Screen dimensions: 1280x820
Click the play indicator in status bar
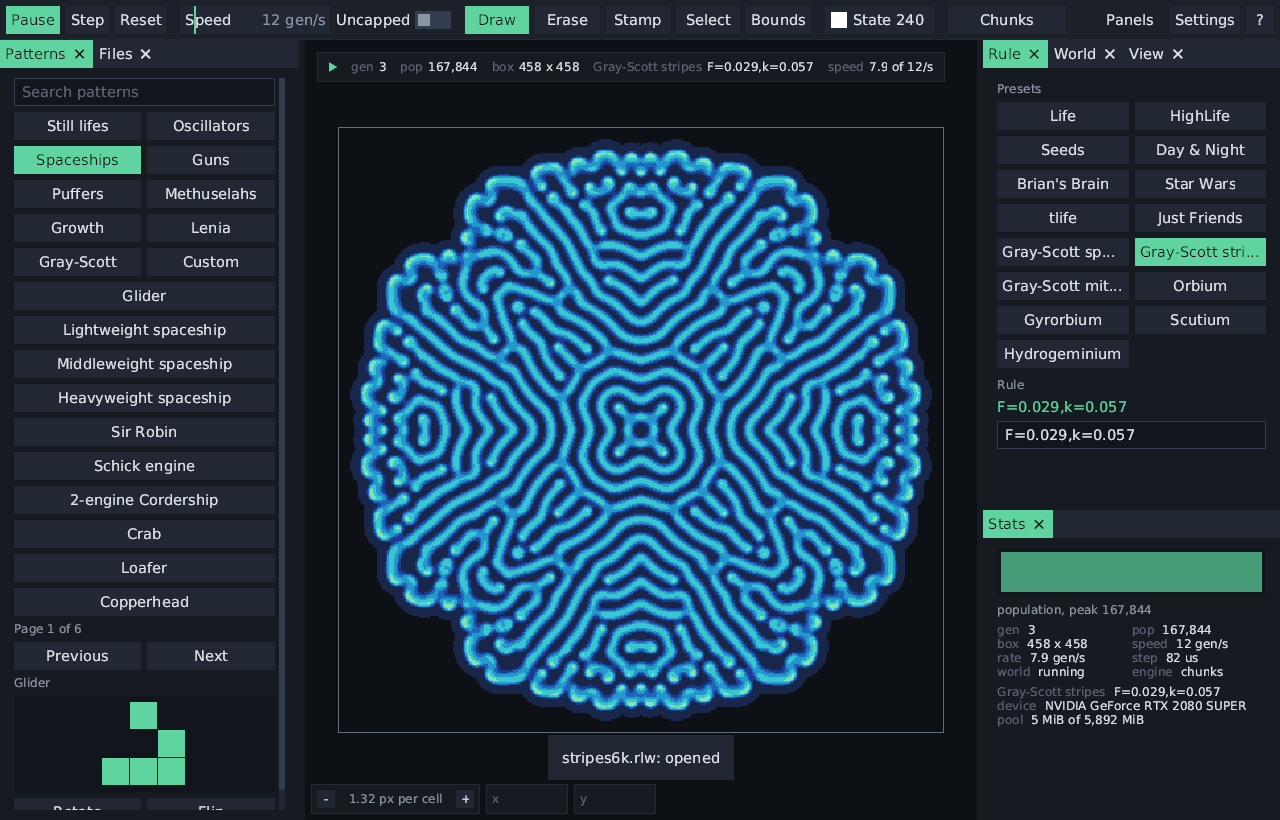pos(333,67)
